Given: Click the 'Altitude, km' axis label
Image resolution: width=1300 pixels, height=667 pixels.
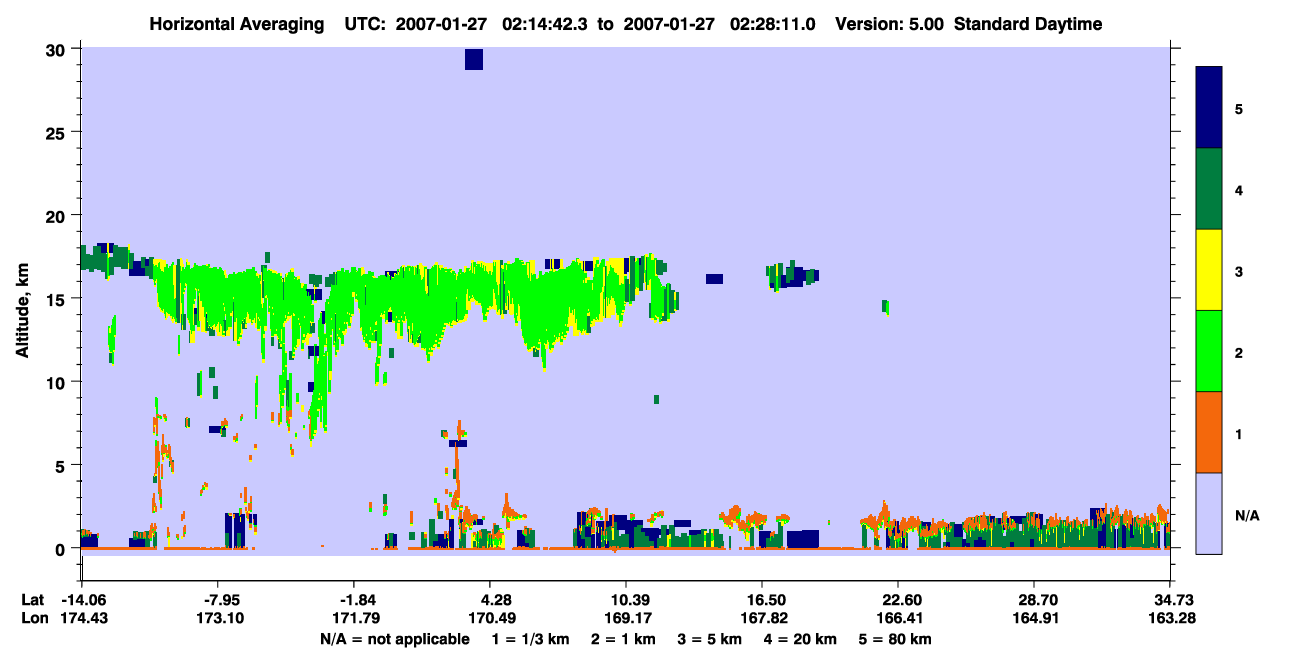Looking at the screenshot, I should (x=22, y=311).
